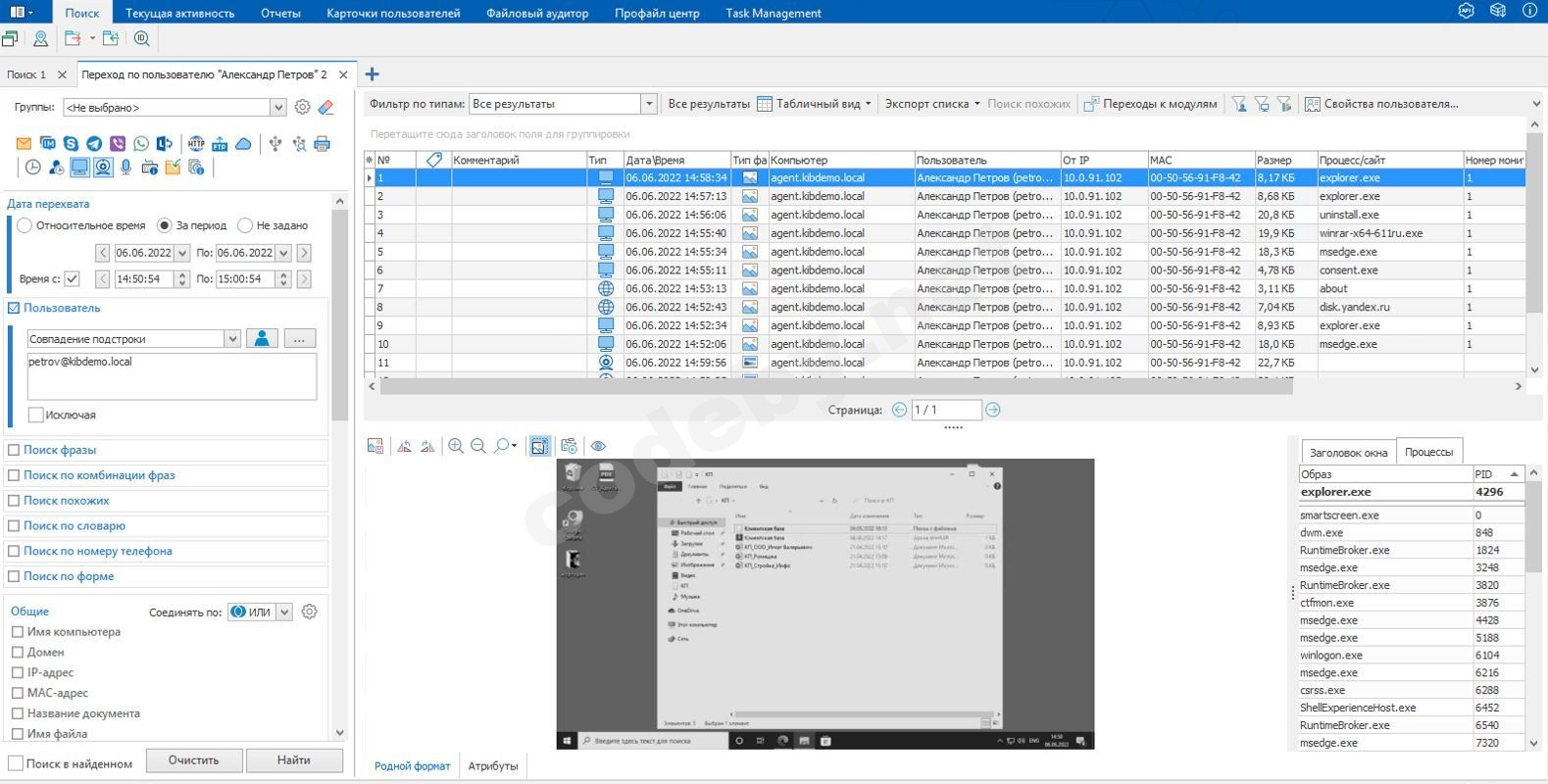Open the 'Группы' dropdown list
The height and width of the screenshot is (784, 1548).
[x=278, y=108]
